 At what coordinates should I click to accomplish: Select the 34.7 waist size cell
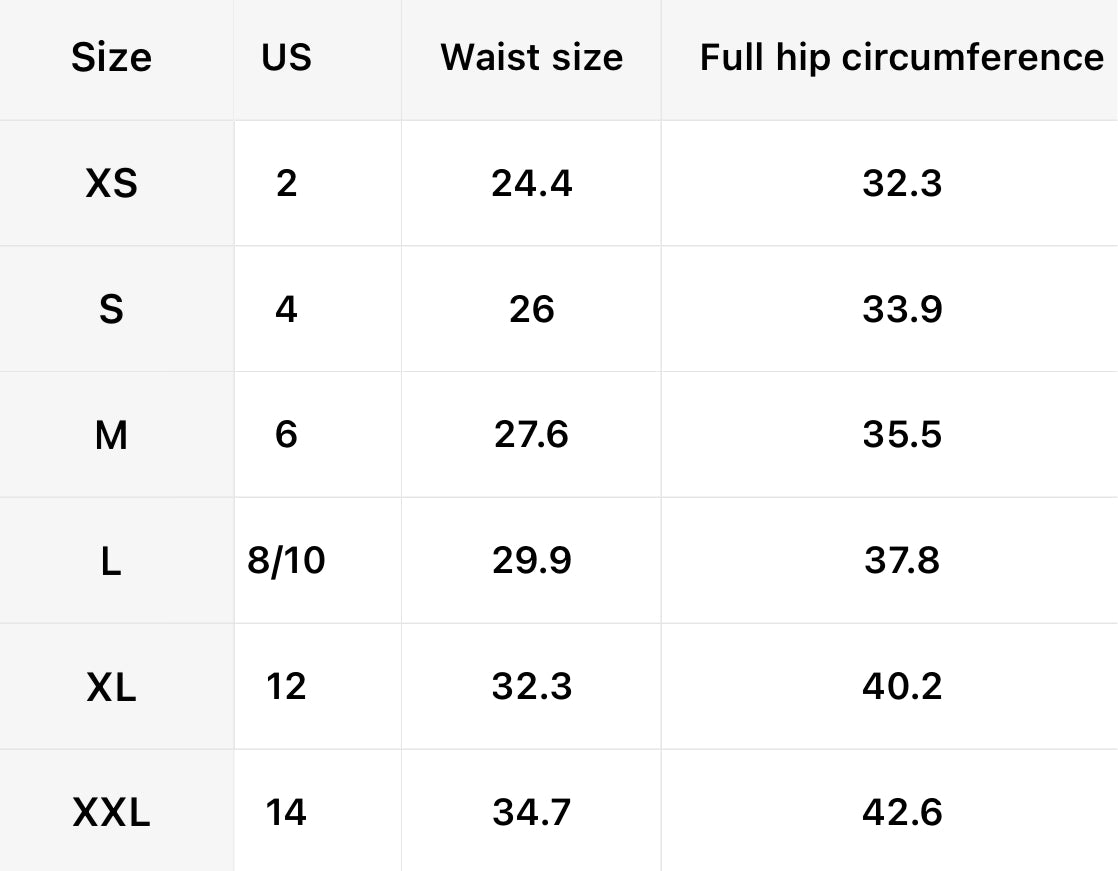pyautogui.click(x=531, y=813)
